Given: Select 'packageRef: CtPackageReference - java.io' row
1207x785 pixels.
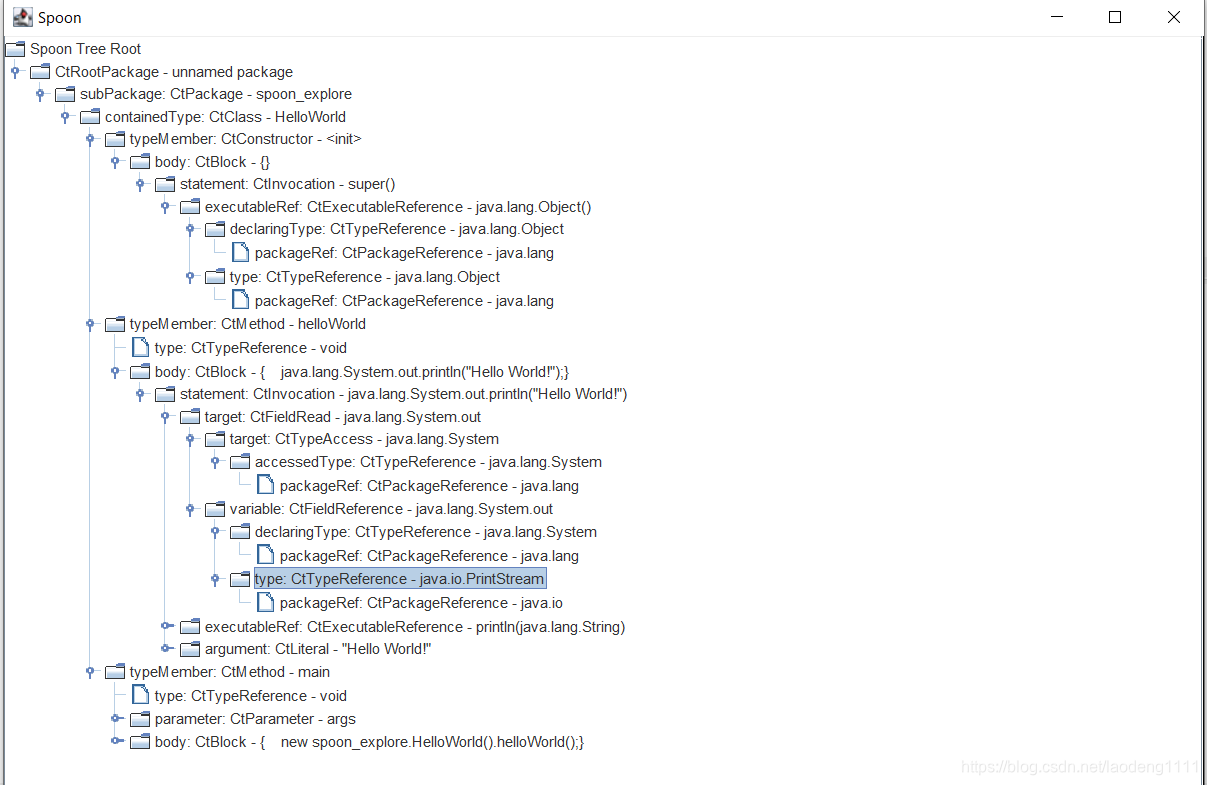Looking at the screenshot, I should (421, 603).
